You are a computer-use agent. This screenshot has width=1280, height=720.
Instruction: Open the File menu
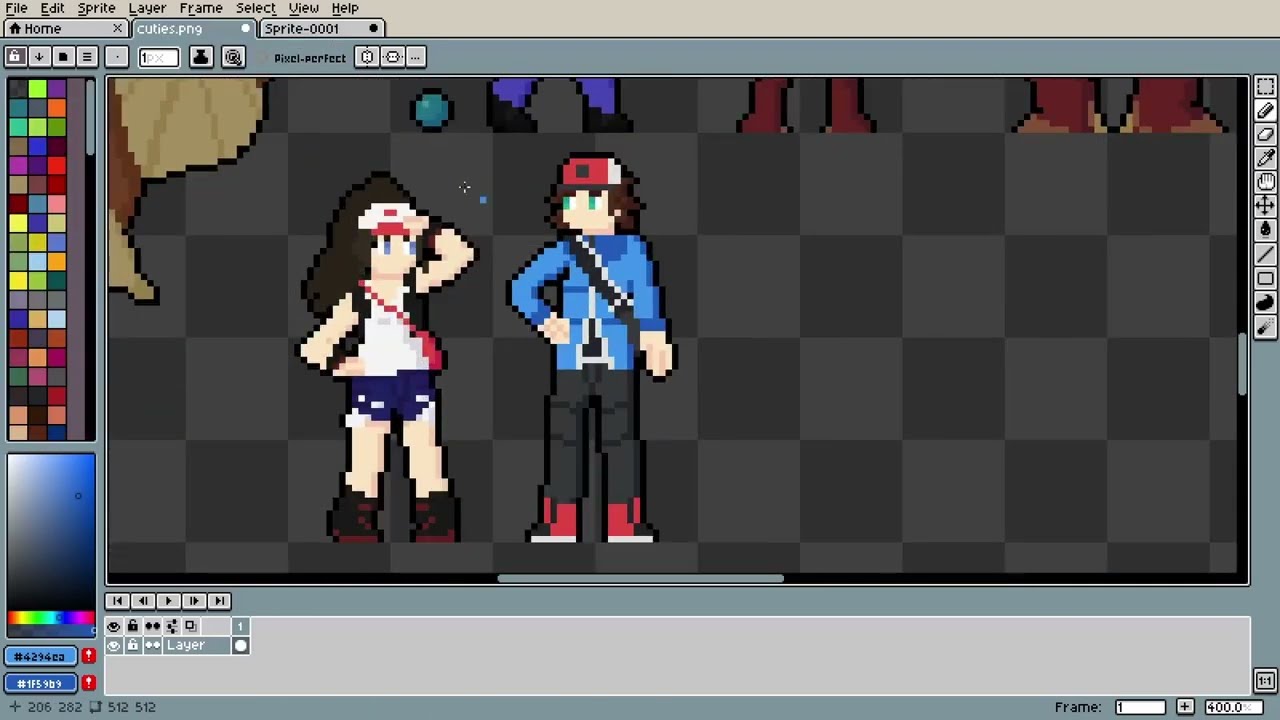(x=16, y=8)
